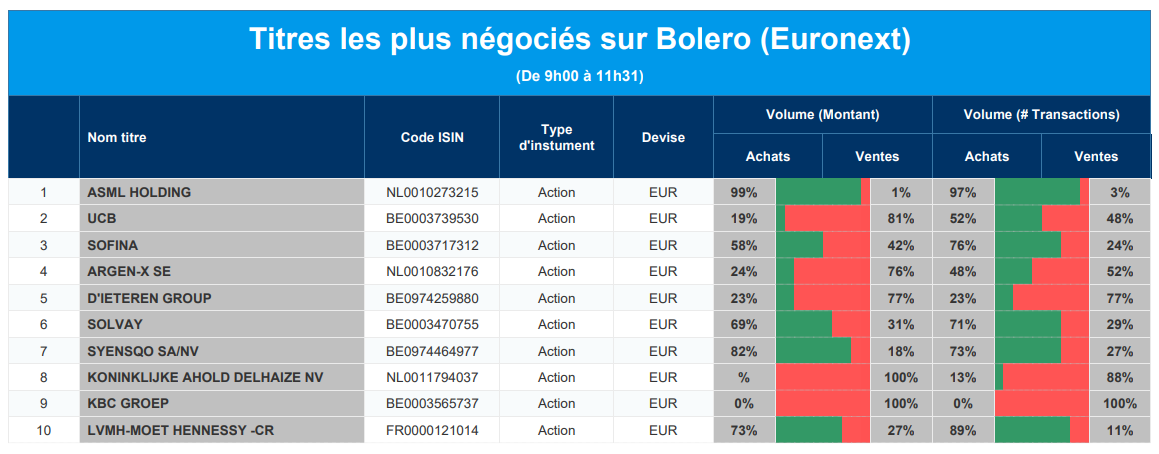Screen dimensions: 1159x454
Task: Click the "Nom titre" column header
Action: 117,138
